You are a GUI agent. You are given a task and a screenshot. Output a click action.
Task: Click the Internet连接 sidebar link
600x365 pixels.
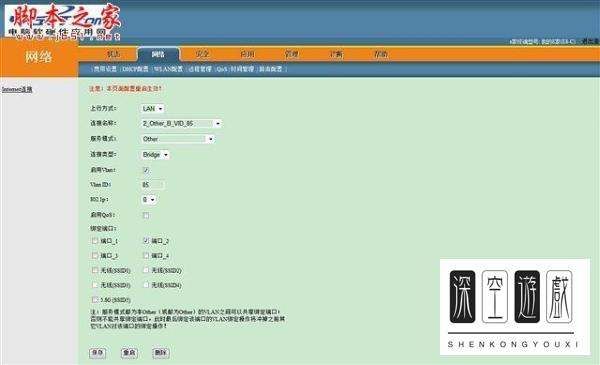17,90
